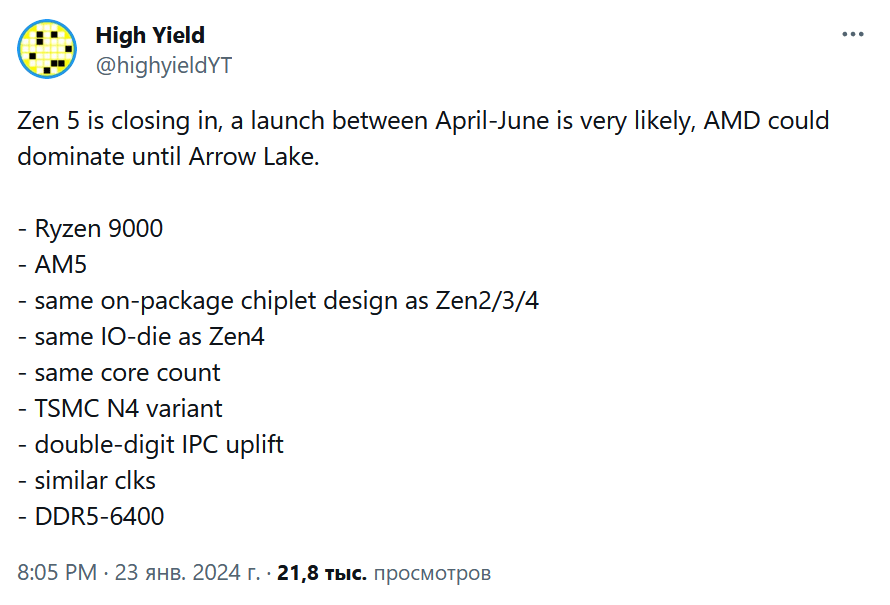Select the '- AM5' bullet line

(52, 265)
